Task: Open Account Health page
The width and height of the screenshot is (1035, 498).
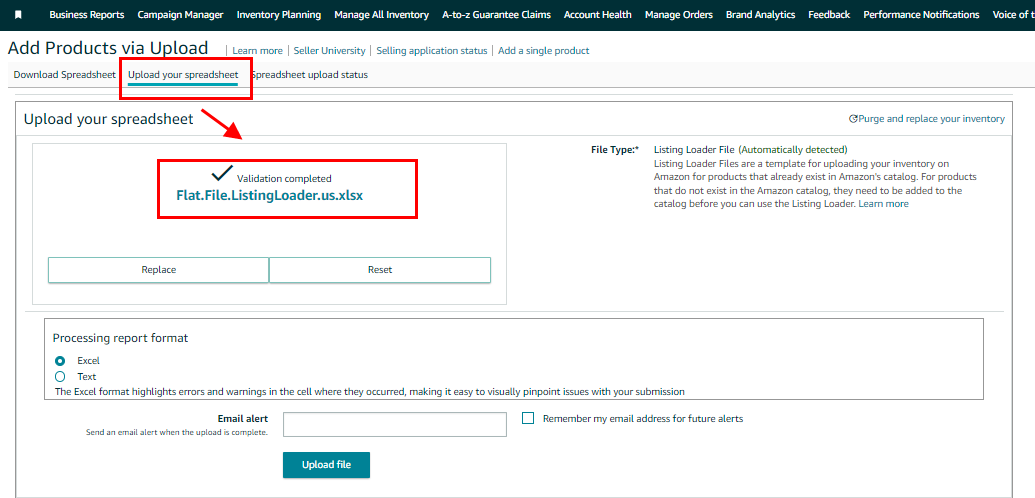Action: (x=597, y=15)
